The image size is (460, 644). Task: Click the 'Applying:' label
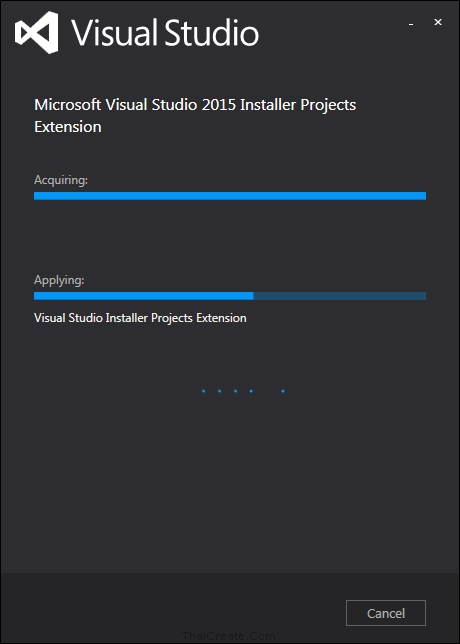pyautogui.click(x=59, y=281)
